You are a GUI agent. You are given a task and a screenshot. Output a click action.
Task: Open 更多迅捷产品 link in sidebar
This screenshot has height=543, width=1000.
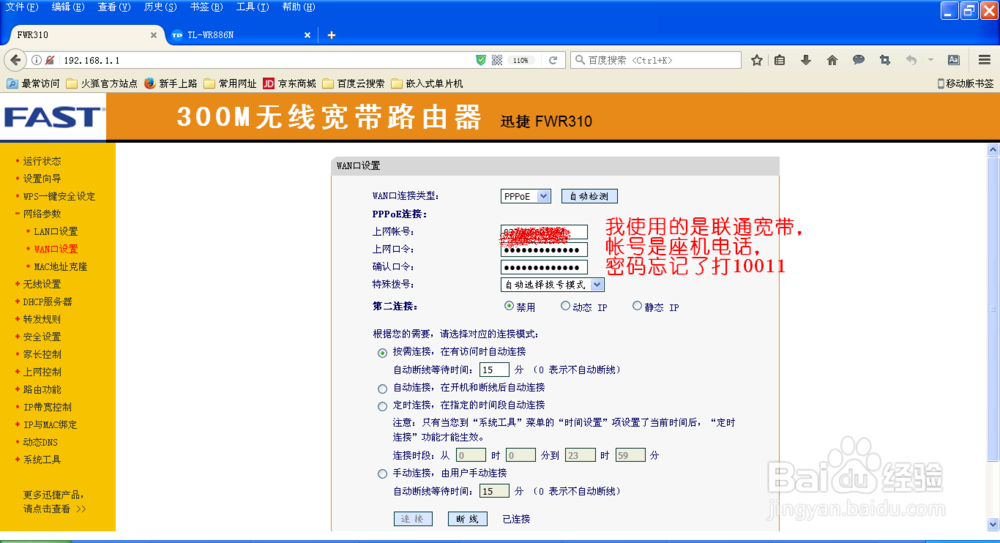(x=54, y=502)
